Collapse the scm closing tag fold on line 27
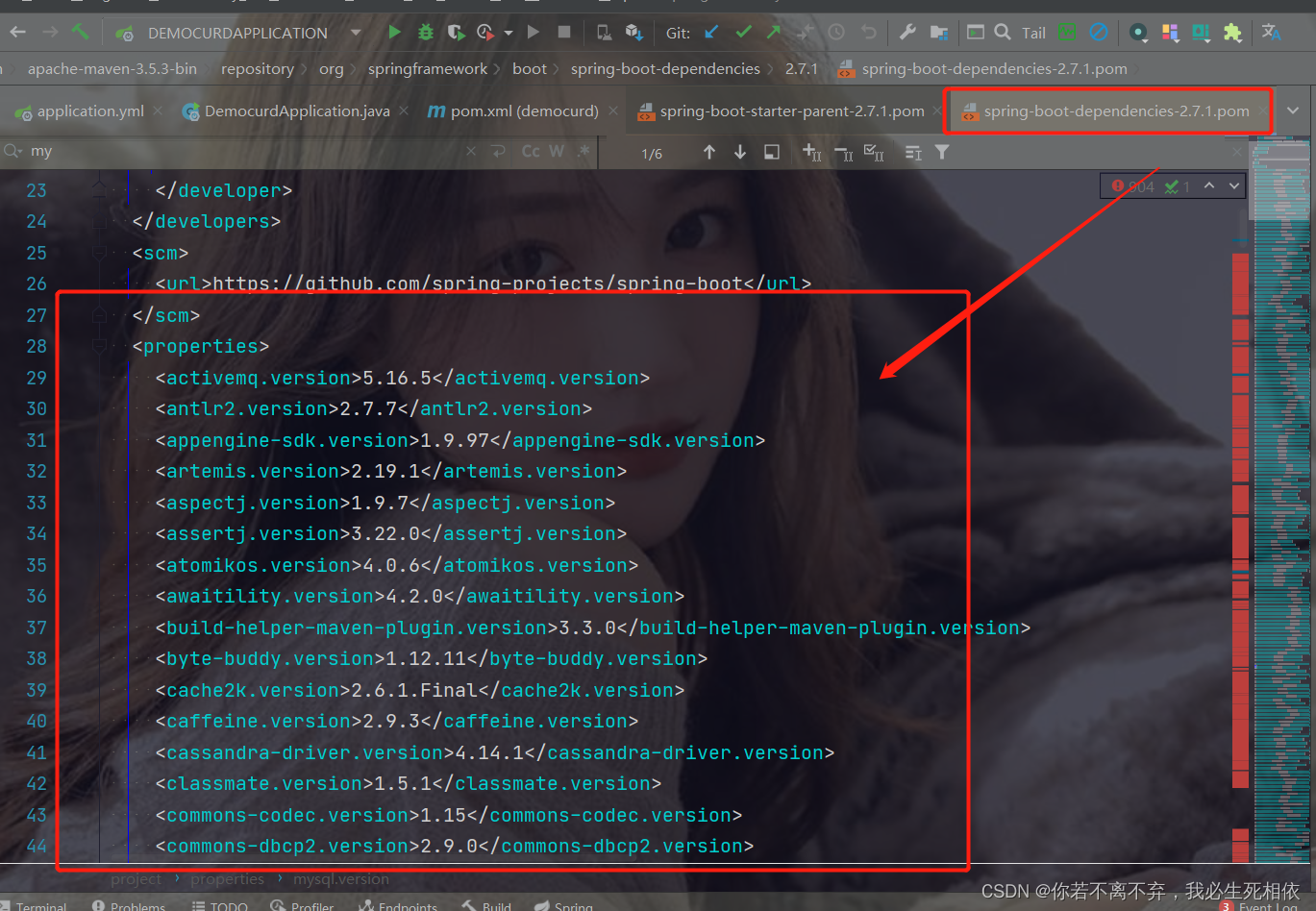 (98, 315)
